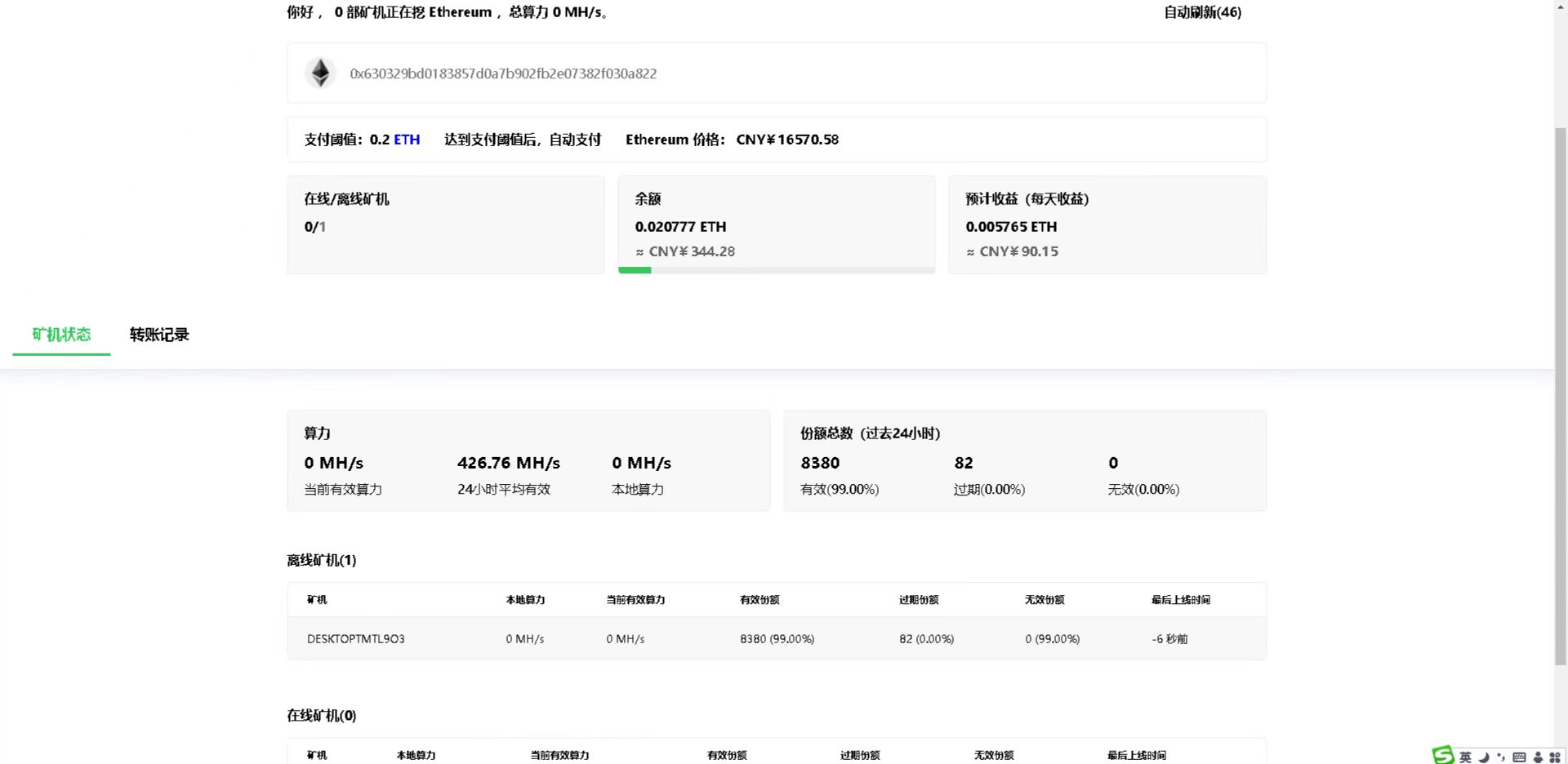The height and width of the screenshot is (764, 1568).
Task: Click the page vertical scrollbar
Action: 1561,395
